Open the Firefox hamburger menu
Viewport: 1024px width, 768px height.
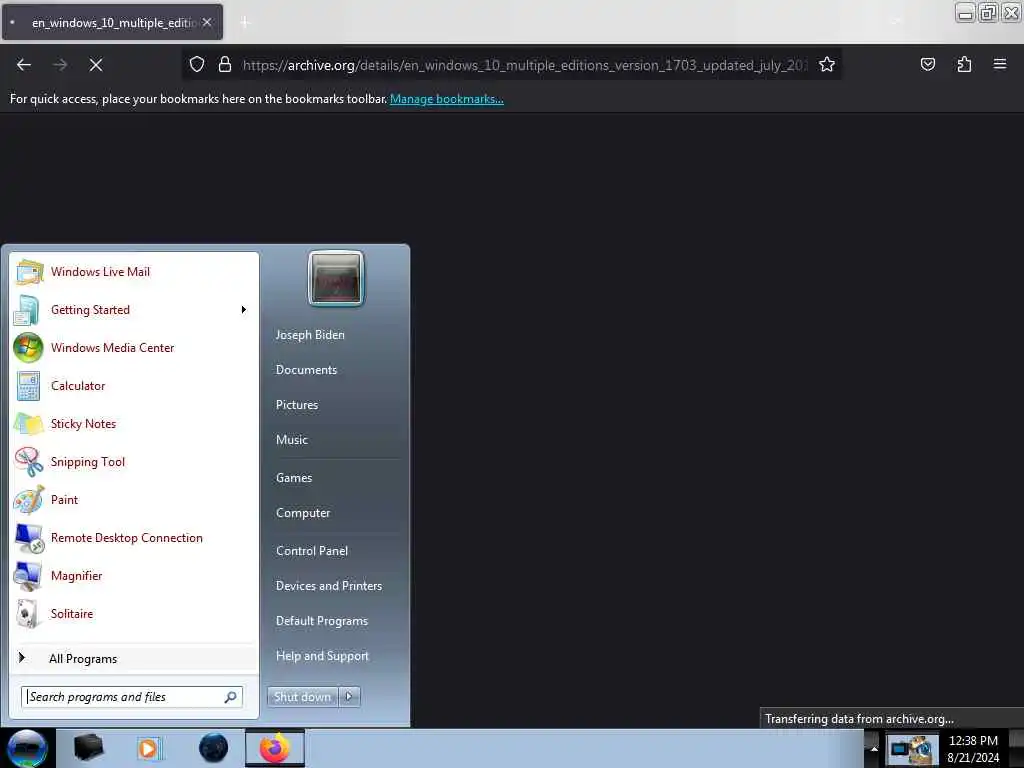(1000, 65)
